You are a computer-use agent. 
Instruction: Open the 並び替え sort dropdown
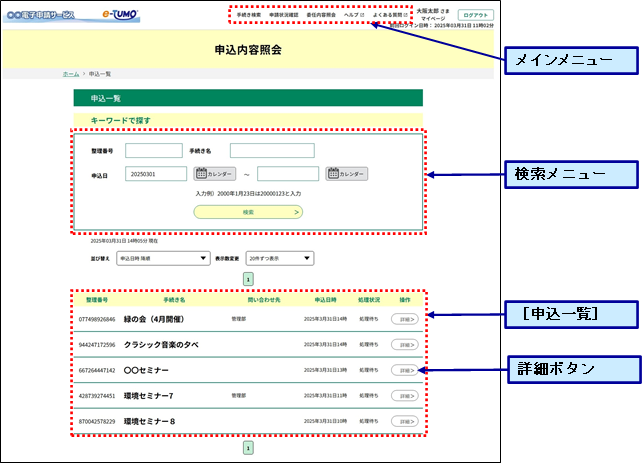(x=162, y=258)
